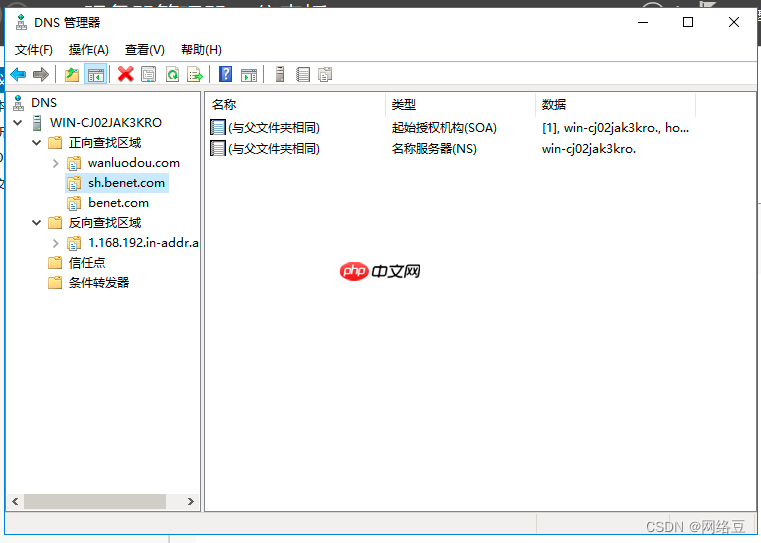Sort by the 名称 column header
This screenshot has width=761, height=543.
point(296,104)
